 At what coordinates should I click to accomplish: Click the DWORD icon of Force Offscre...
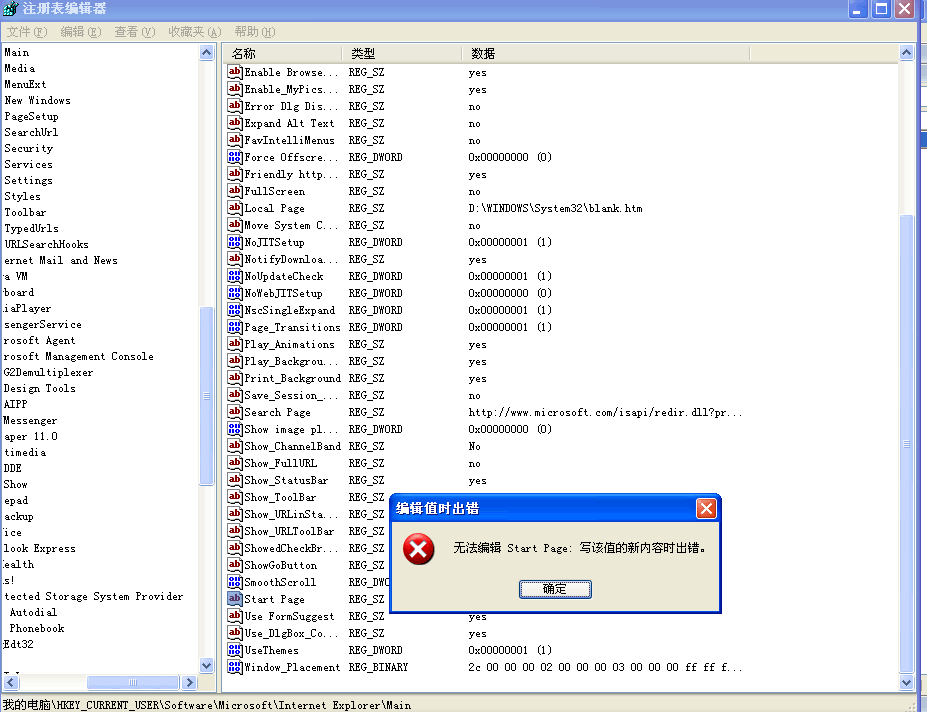point(235,157)
